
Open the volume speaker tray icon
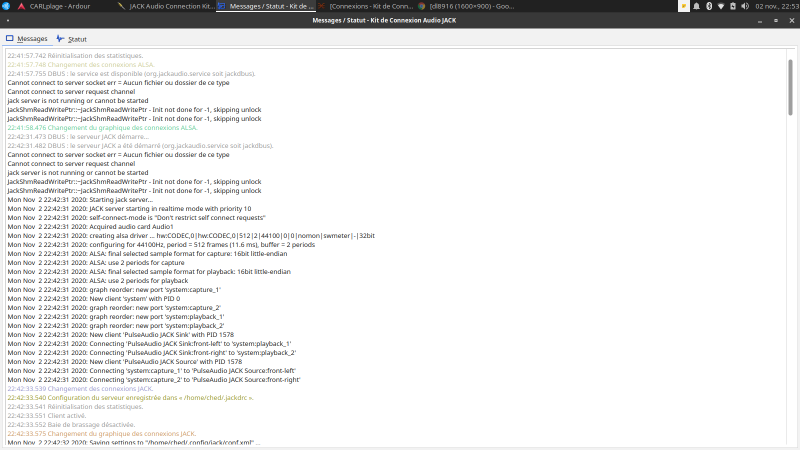coord(745,6)
